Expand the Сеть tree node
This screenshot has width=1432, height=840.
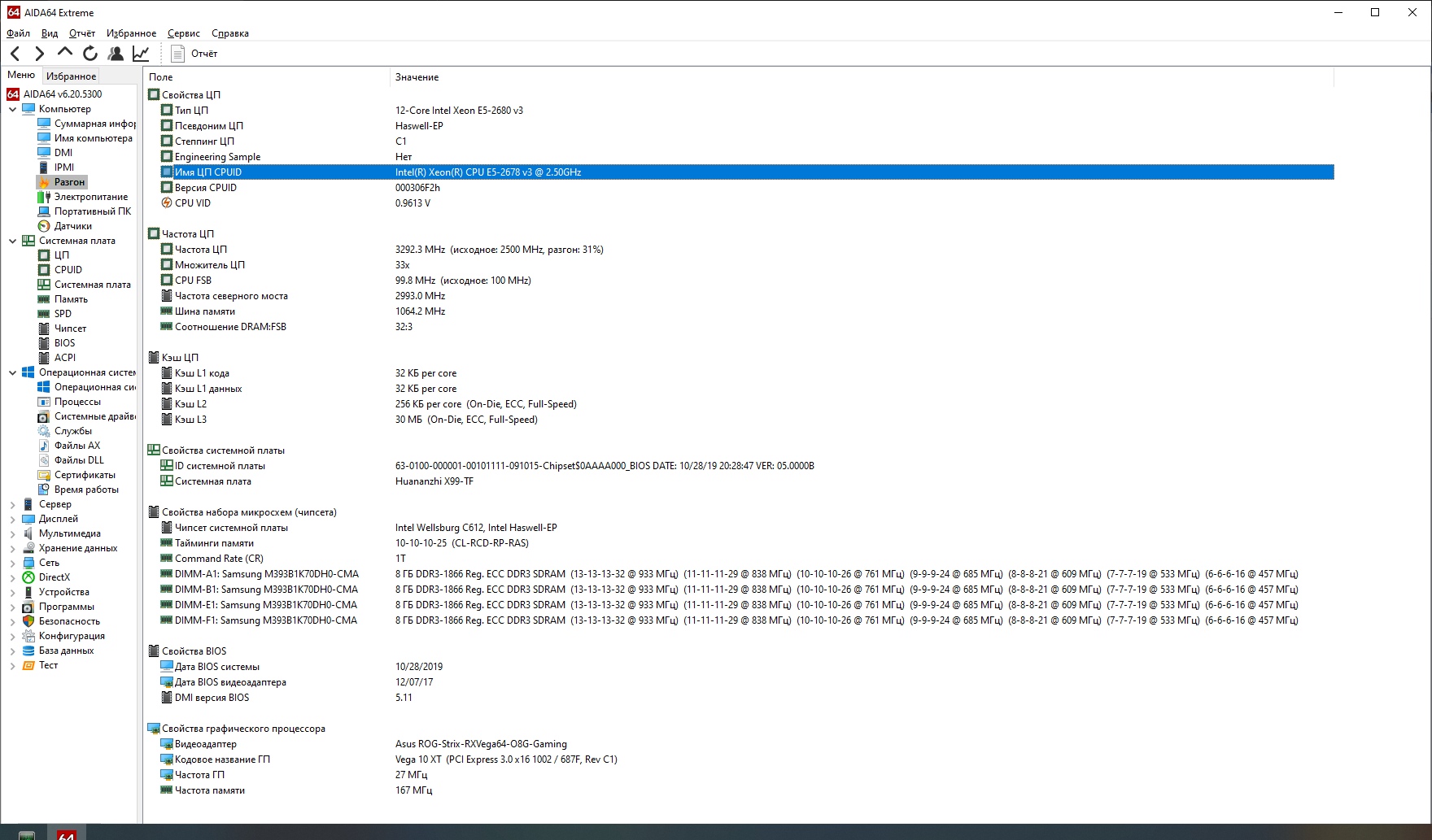[12, 563]
